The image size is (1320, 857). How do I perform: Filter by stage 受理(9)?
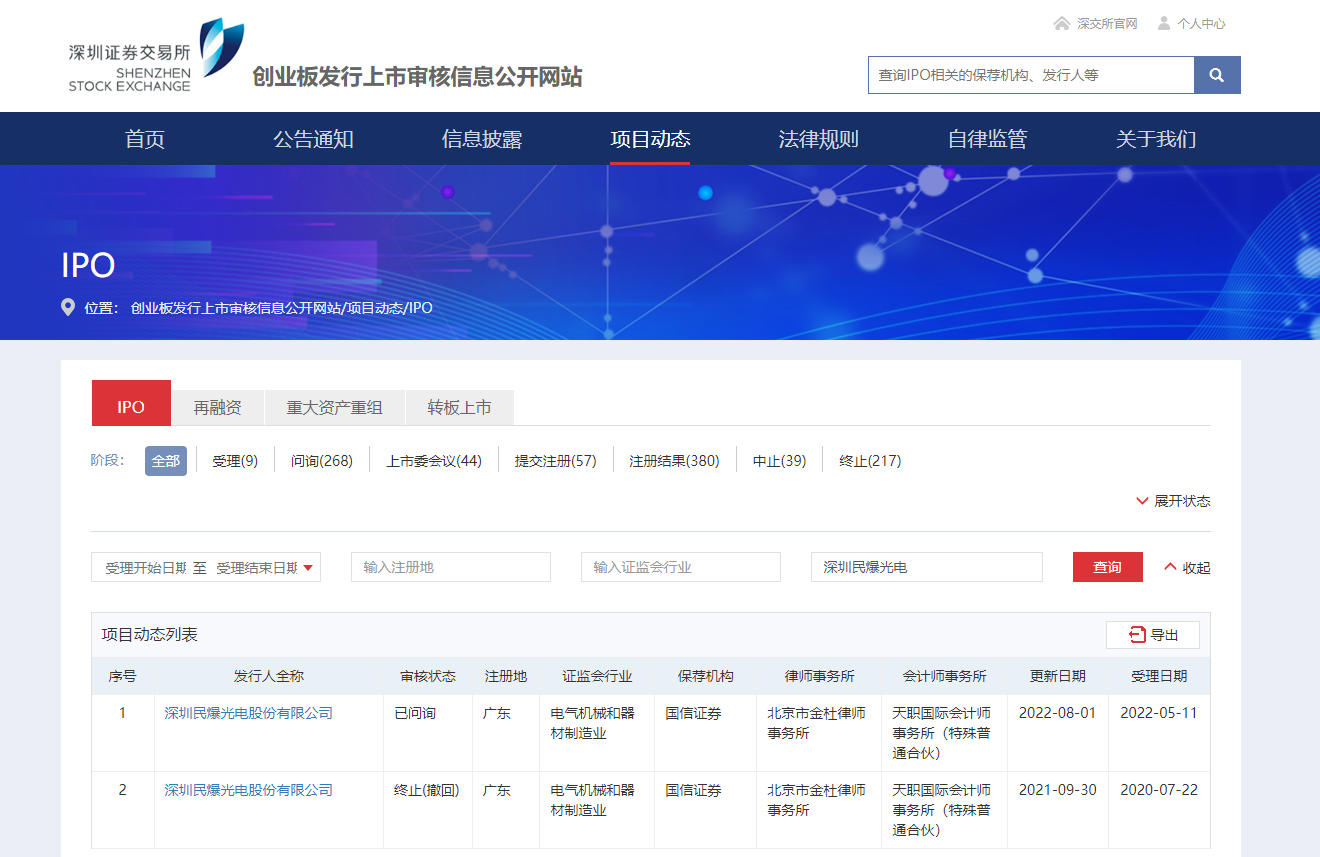pos(235,461)
